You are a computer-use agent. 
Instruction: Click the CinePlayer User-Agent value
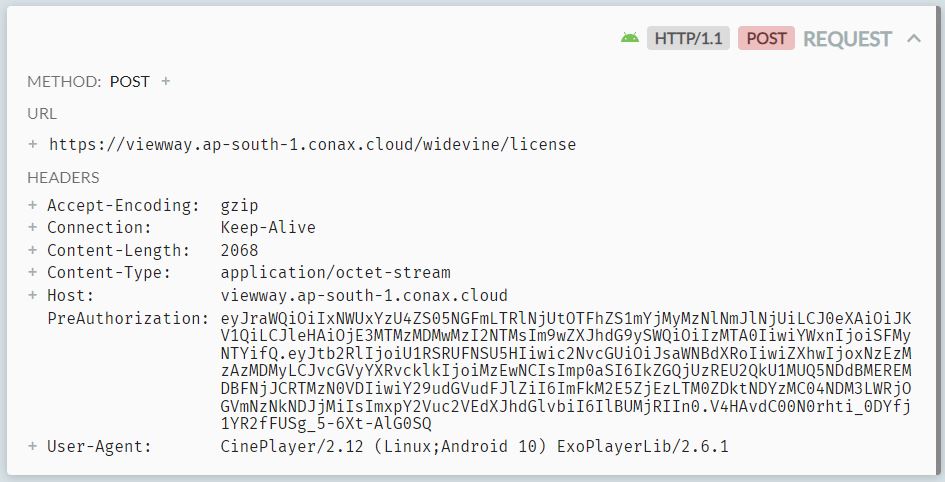(474, 446)
